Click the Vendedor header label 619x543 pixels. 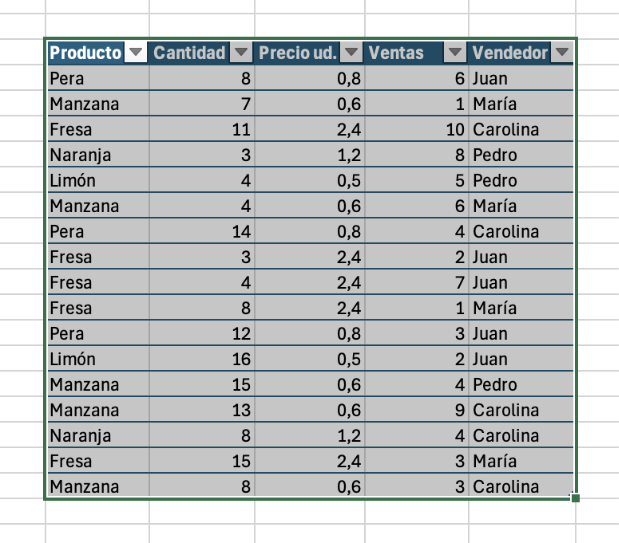pos(510,53)
